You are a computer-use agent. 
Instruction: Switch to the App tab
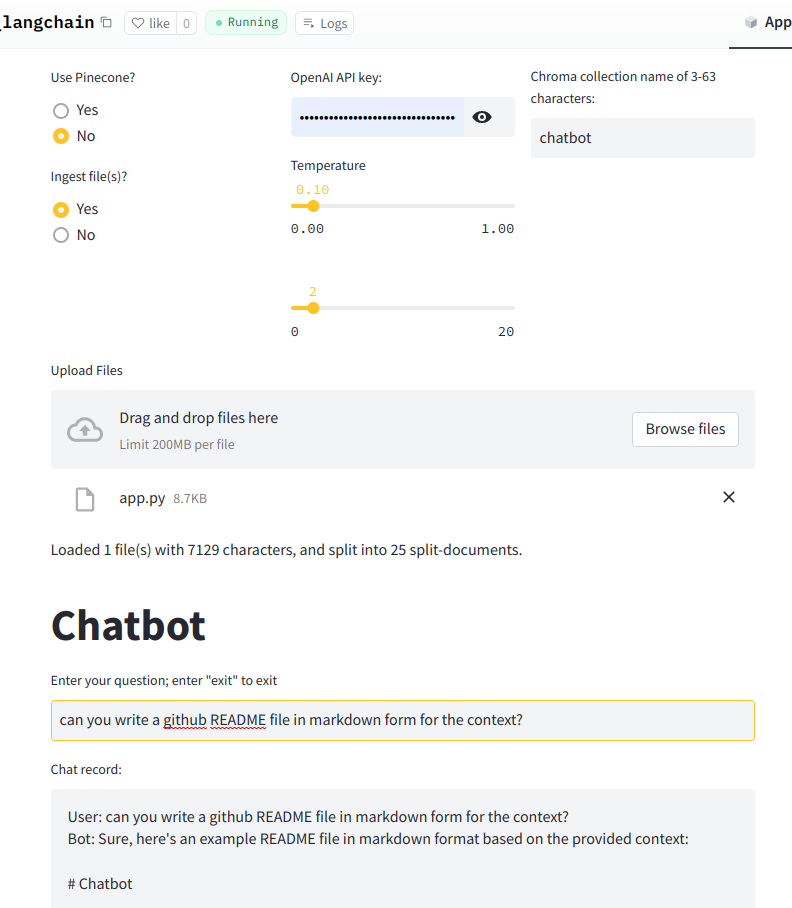[x=768, y=22]
